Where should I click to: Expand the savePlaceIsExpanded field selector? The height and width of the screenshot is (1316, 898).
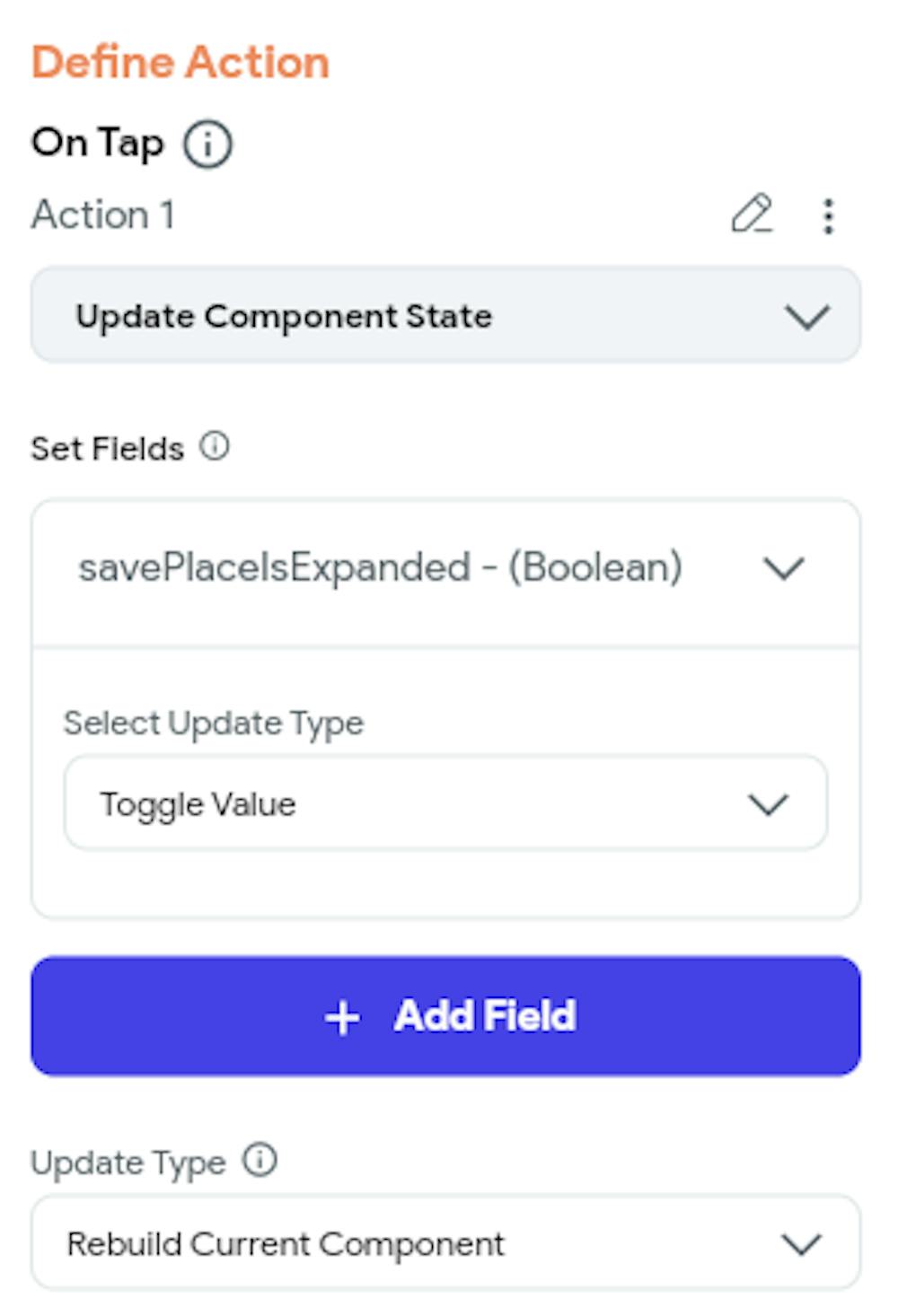click(x=445, y=569)
